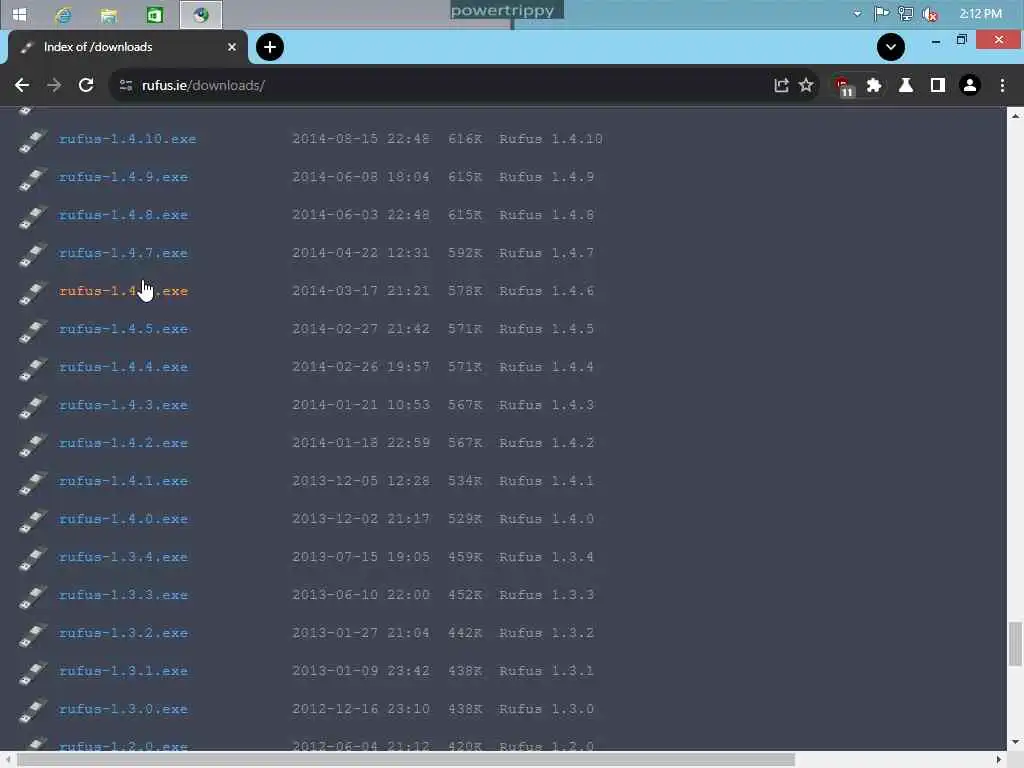Click the scroll up arrow

[1015, 116]
